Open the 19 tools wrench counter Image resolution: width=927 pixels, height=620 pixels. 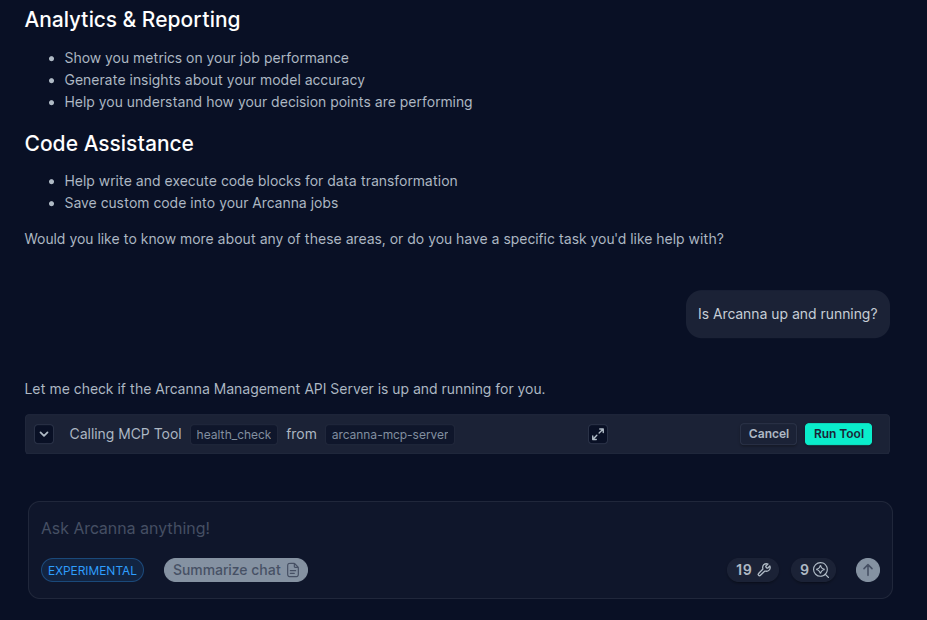coord(753,570)
